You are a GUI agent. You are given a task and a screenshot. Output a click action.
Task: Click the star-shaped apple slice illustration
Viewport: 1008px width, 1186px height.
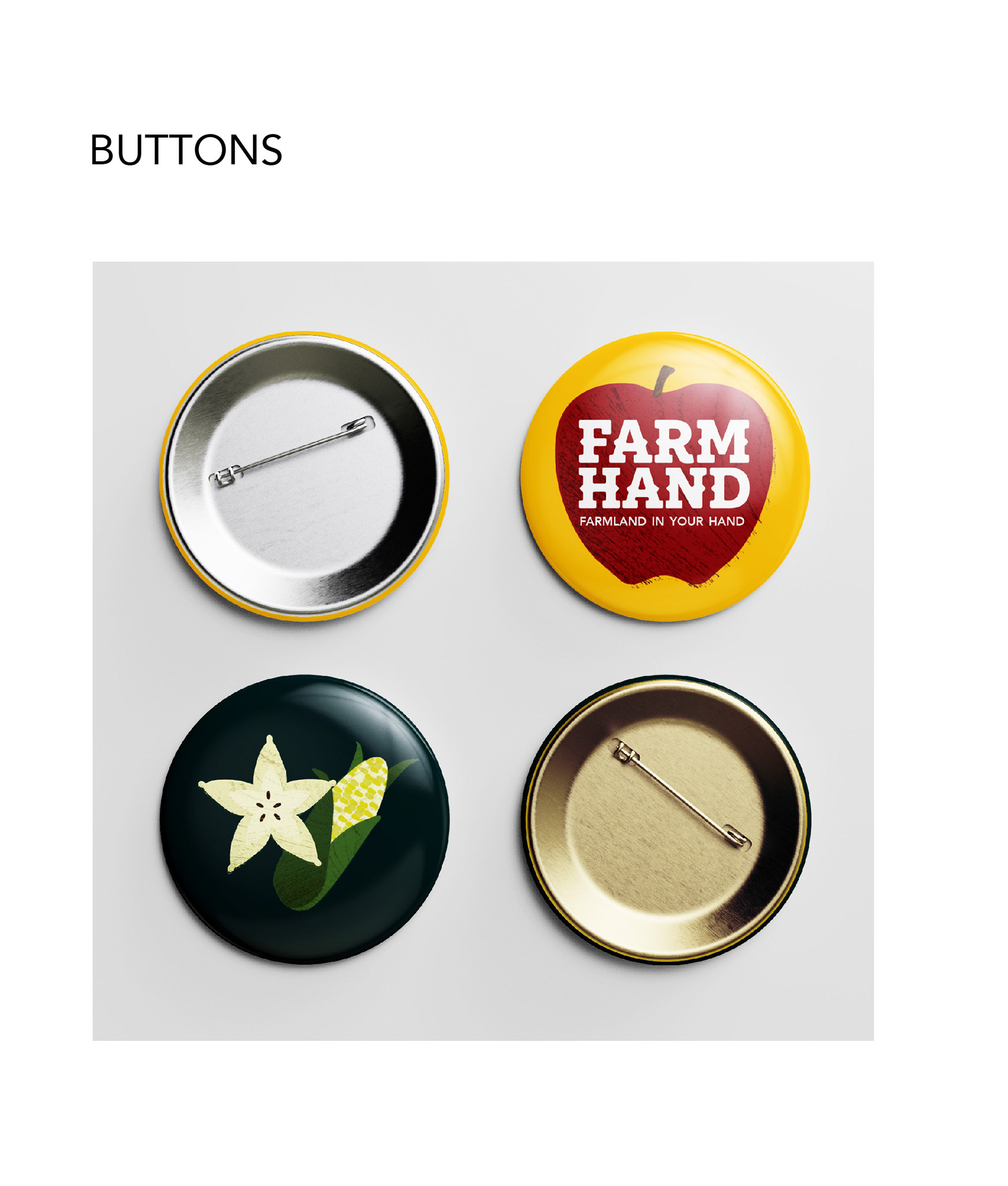(267, 804)
